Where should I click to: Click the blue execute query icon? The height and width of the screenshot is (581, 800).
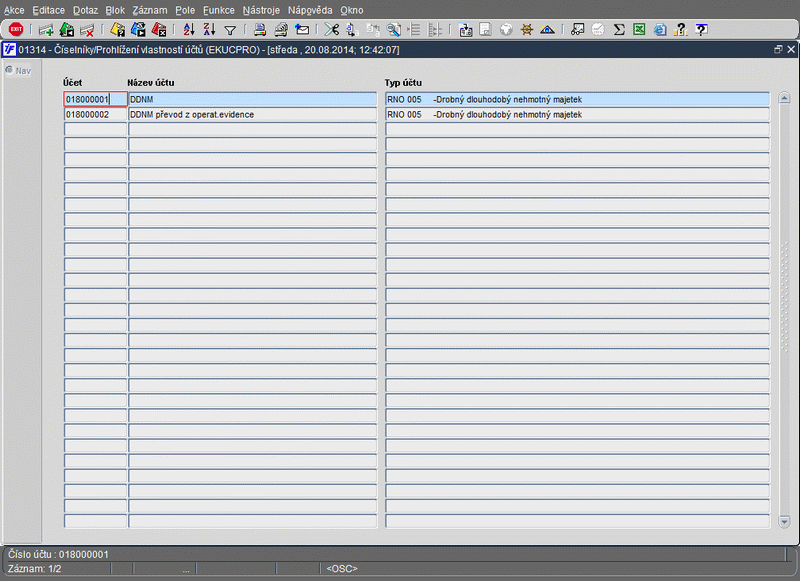click(x=138, y=30)
